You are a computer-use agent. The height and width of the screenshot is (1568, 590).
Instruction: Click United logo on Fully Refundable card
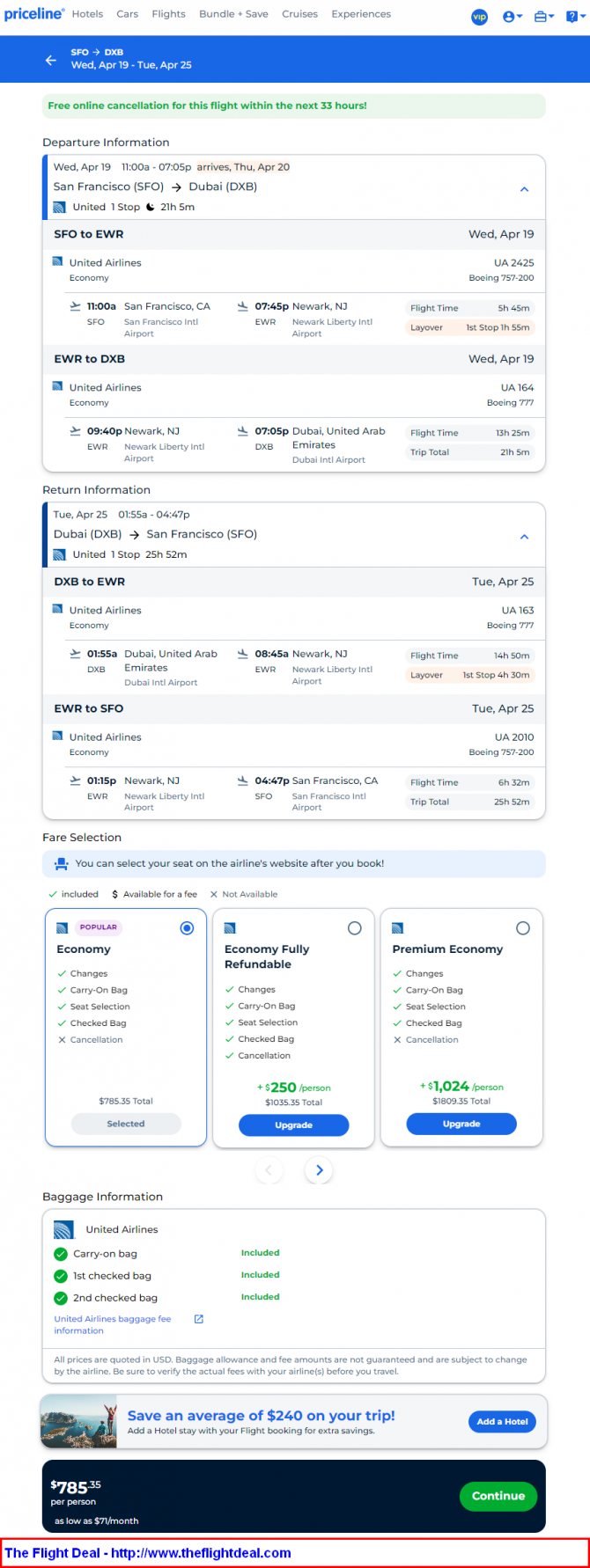click(230, 928)
